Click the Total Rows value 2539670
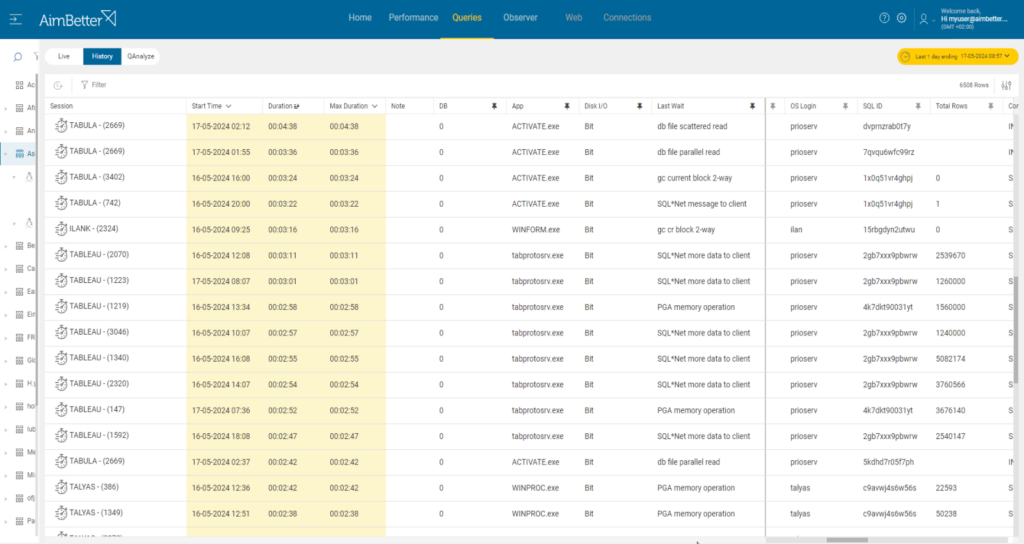This screenshot has height=544, width=1024. (x=950, y=256)
